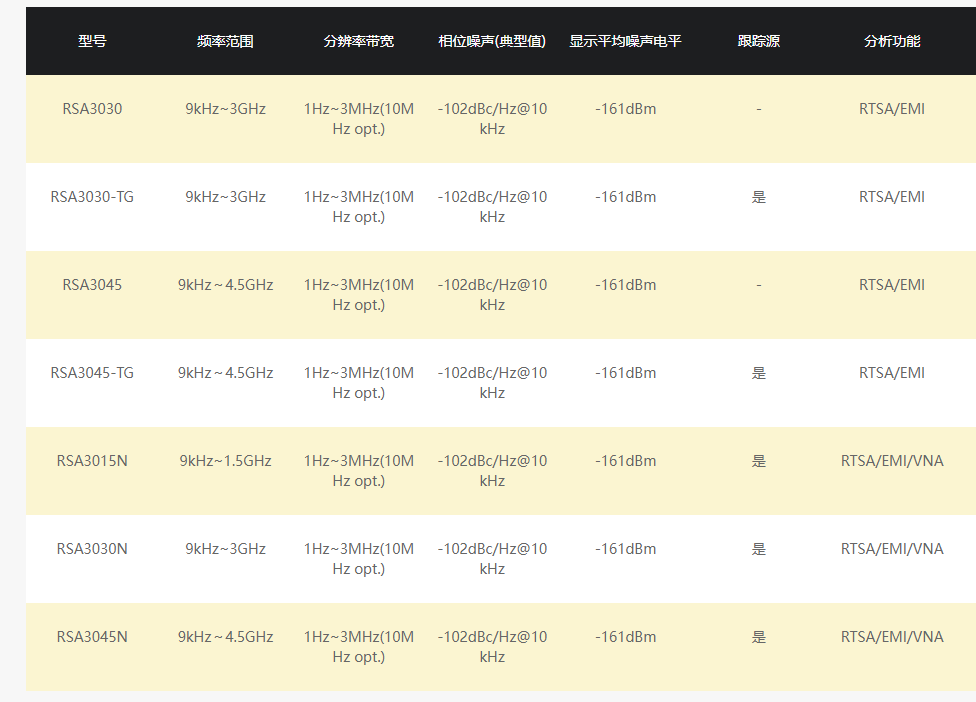The image size is (976, 702).
Task: Click RSA3030N's -102dBc/Hz@10kHz phase noise value
Action: tap(492, 559)
